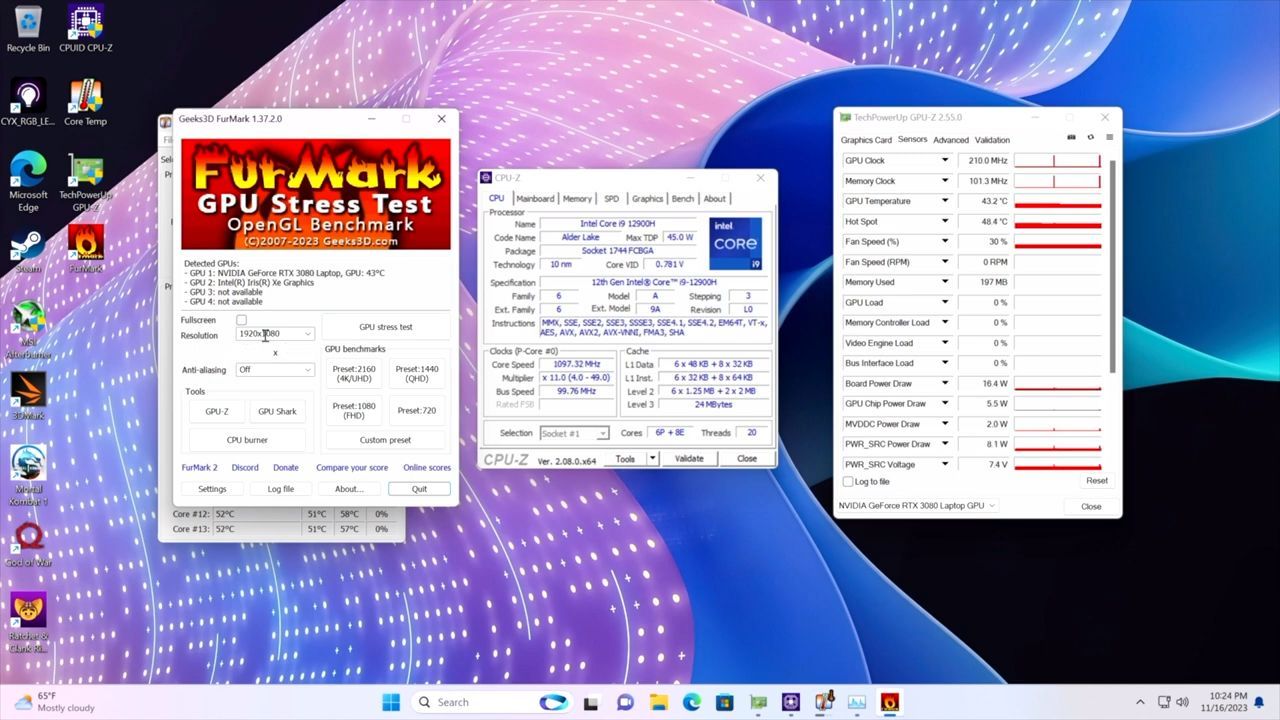Open the FurMark Discord link

click(x=245, y=468)
